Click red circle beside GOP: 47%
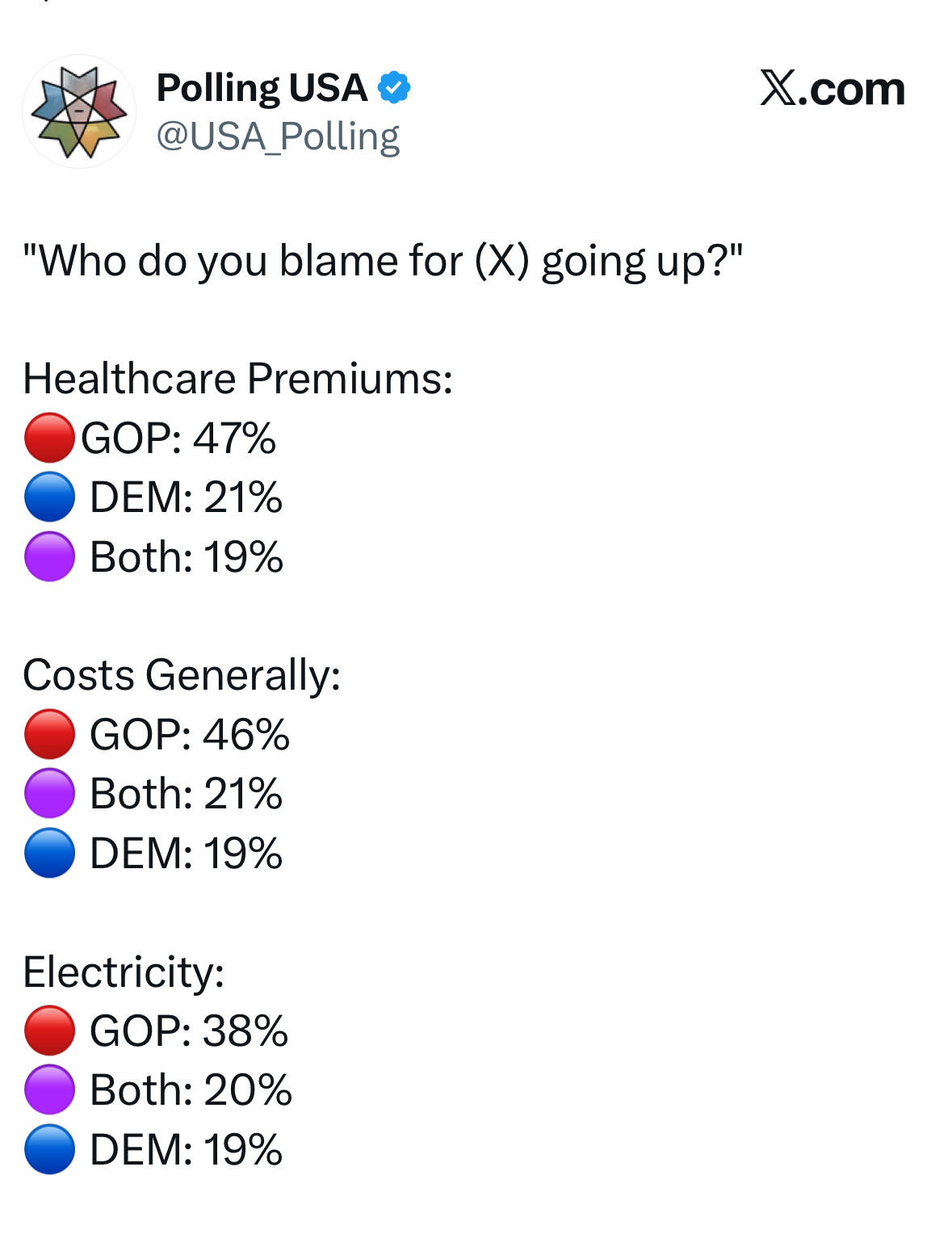This screenshot has width=952, height=1234. [x=49, y=438]
